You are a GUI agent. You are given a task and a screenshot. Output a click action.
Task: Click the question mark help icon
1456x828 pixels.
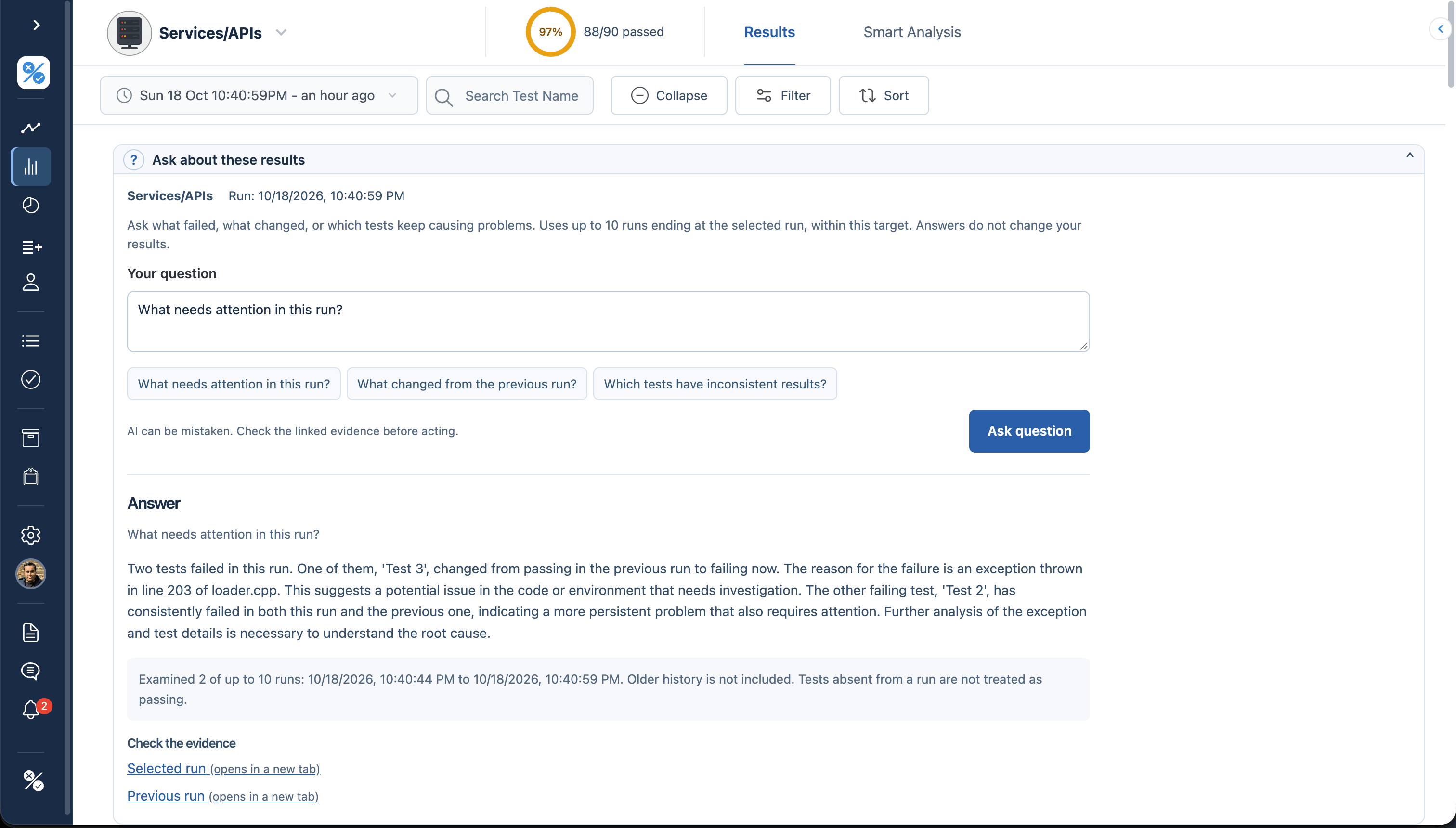click(134, 160)
